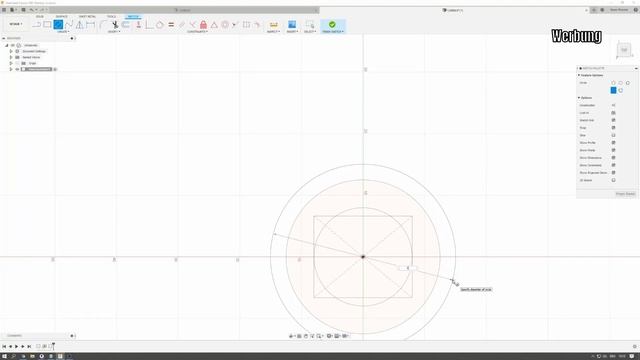The width and height of the screenshot is (640, 360).
Task: Switch to the Tools tab
Action: pyautogui.click(x=111, y=17)
